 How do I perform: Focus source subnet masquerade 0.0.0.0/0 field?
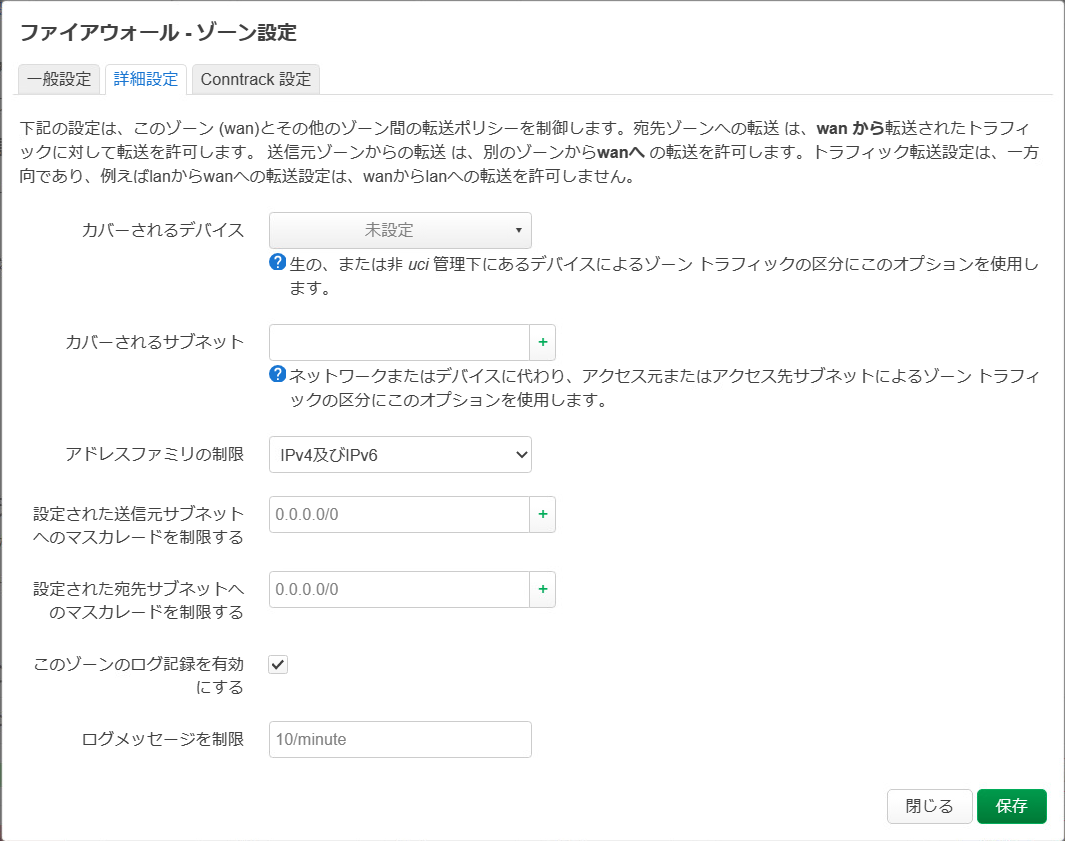click(x=399, y=514)
